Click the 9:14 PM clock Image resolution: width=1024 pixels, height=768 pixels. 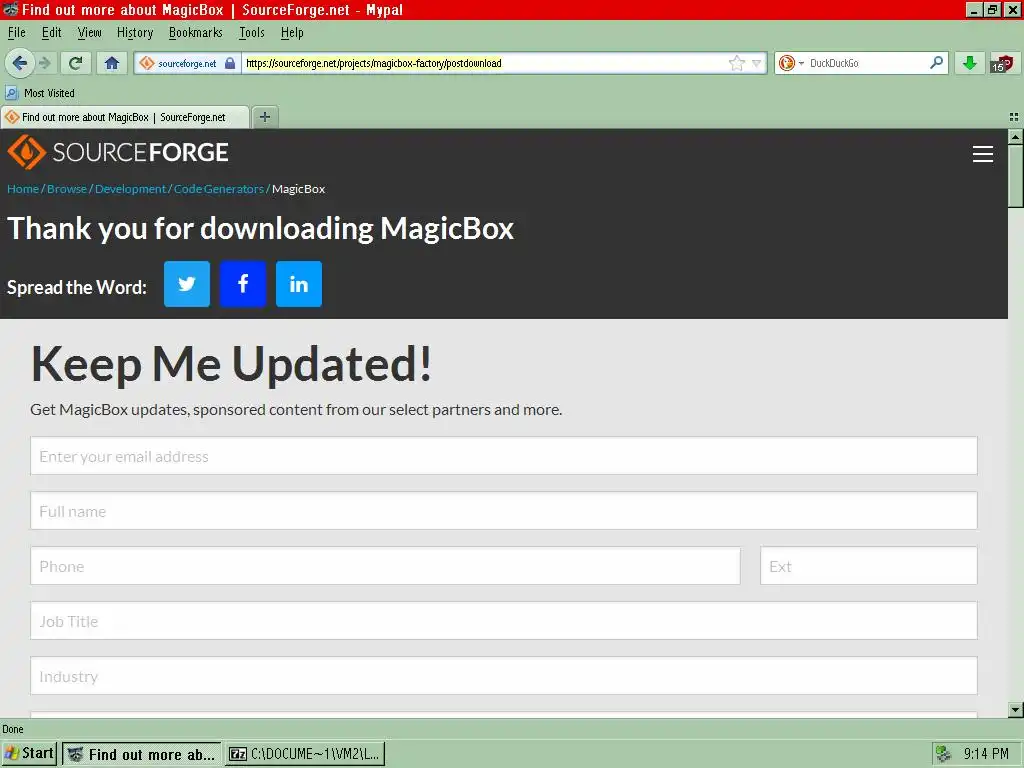click(x=986, y=754)
